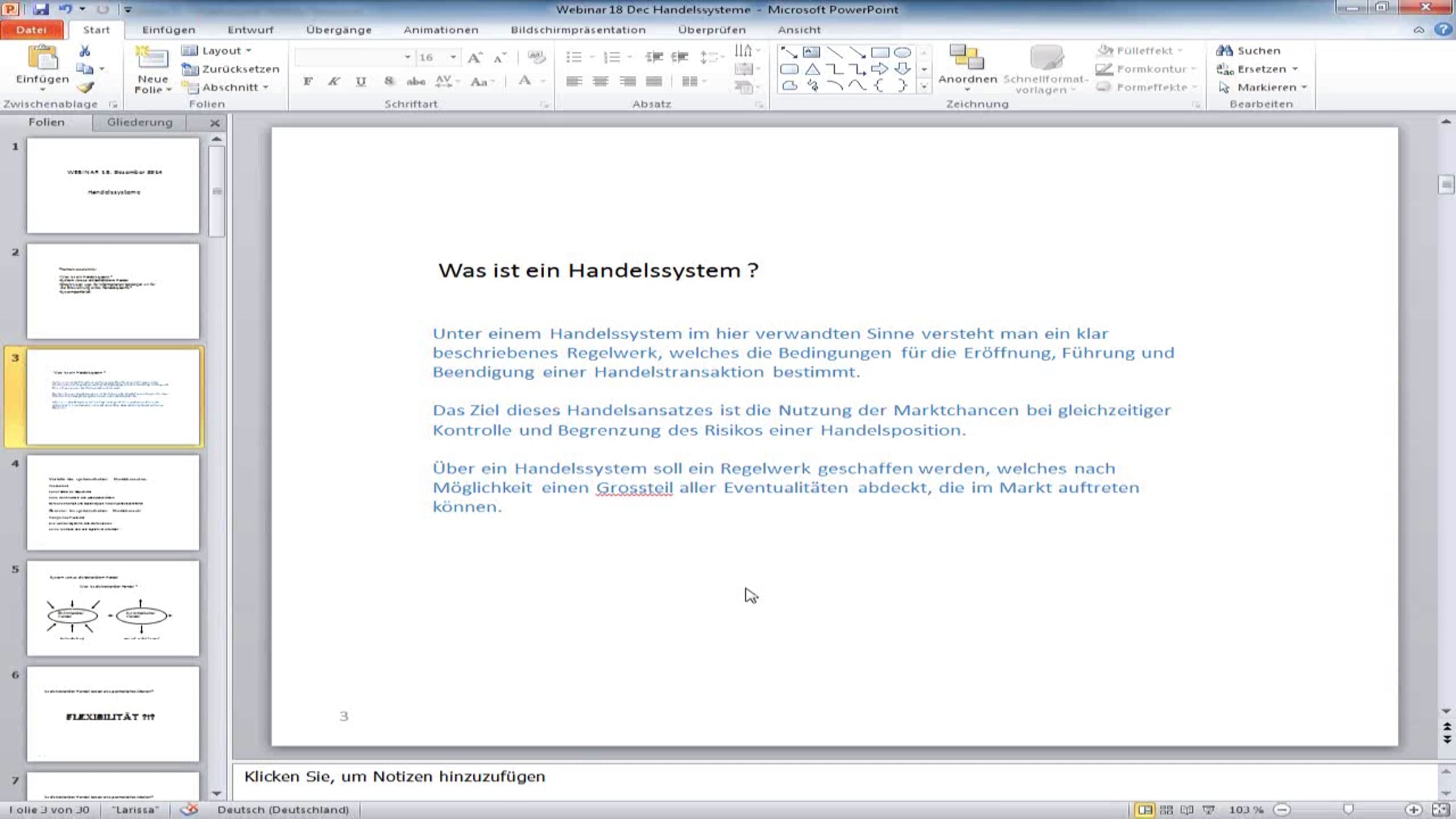Center text in Absatz group

601,81
